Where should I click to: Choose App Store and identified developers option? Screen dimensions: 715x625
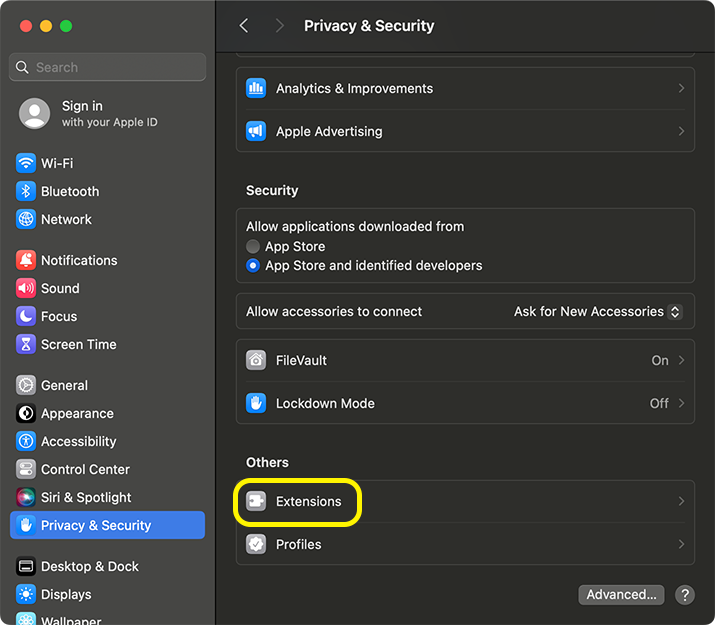(253, 266)
